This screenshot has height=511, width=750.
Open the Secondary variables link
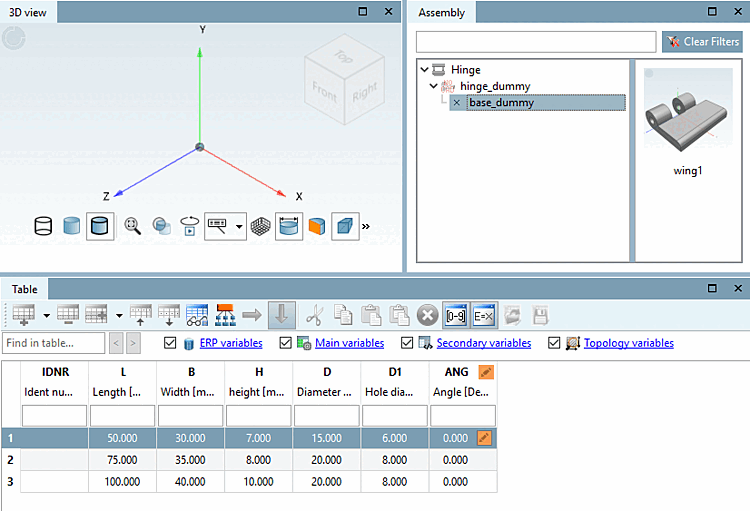(x=484, y=343)
